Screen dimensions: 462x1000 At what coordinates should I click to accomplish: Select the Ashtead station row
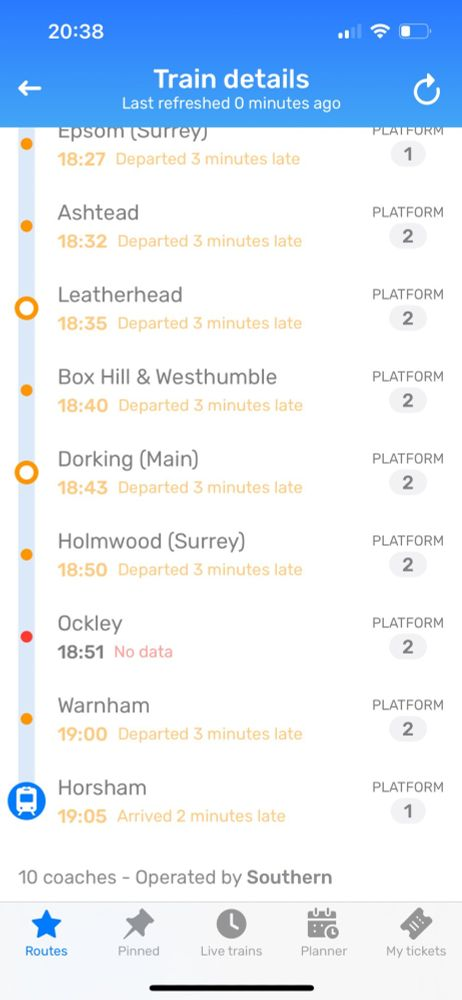[x=231, y=226]
